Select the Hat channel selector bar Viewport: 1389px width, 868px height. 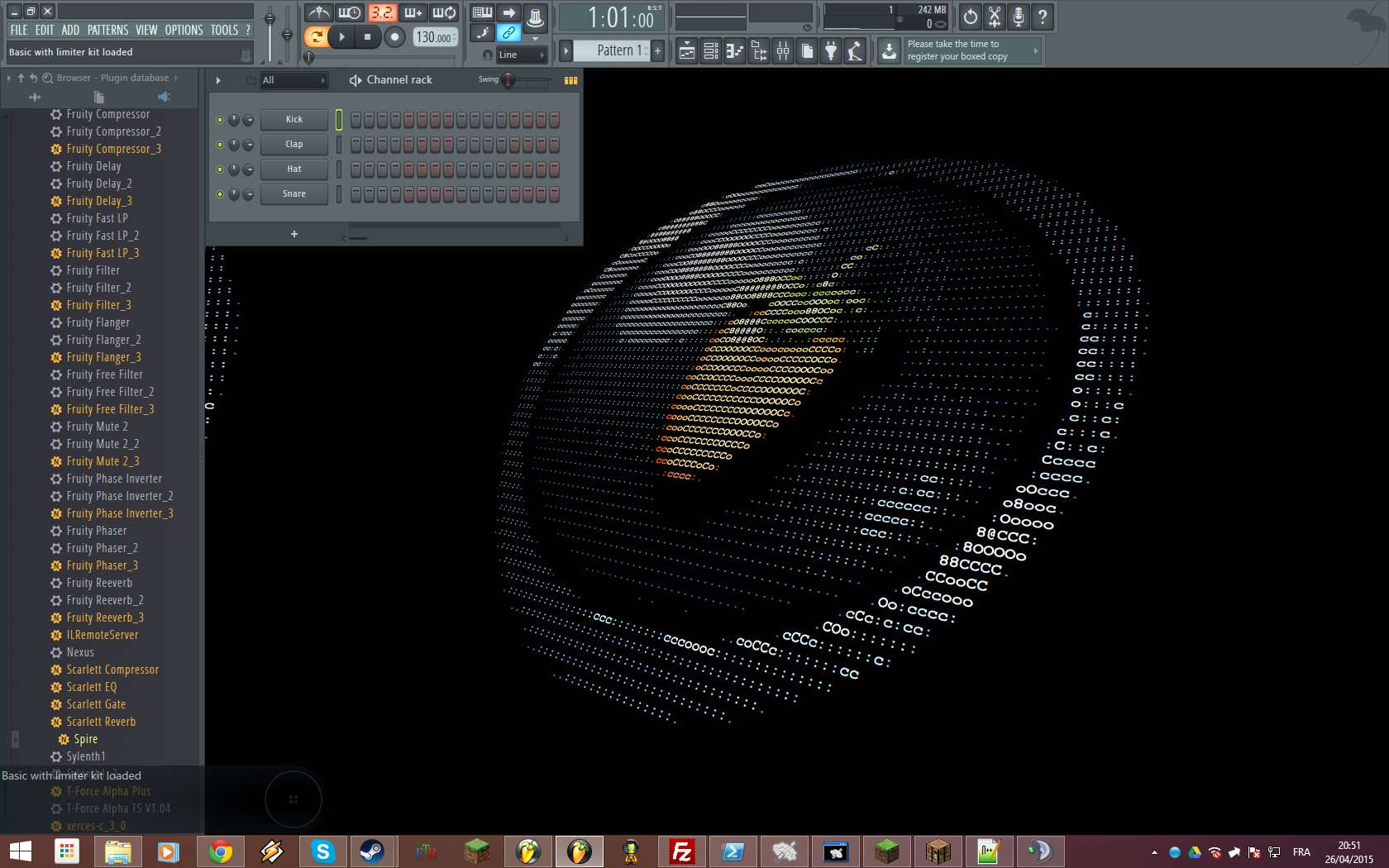coord(338,169)
